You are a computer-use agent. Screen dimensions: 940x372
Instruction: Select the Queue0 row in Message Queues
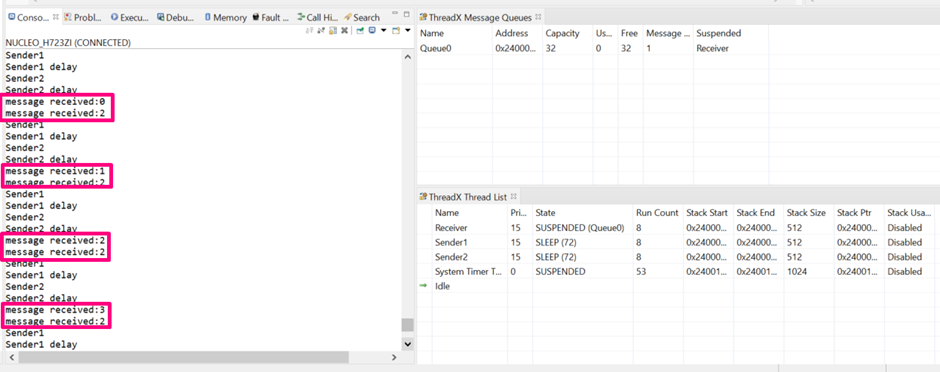(593, 49)
